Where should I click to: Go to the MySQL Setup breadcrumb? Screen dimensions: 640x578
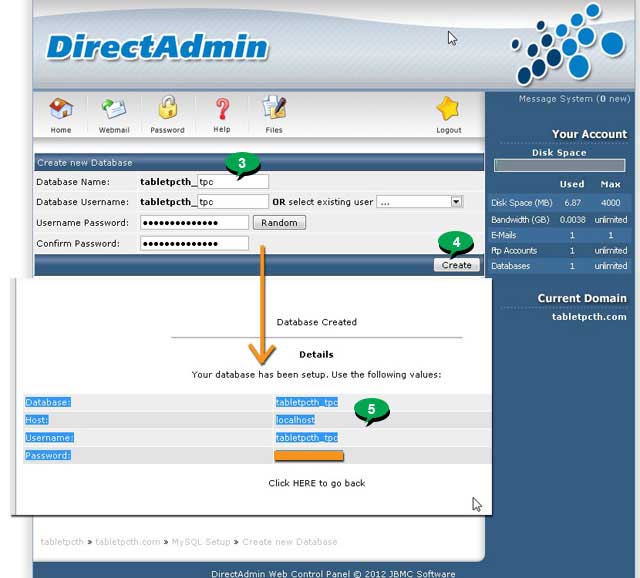click(201, 542)
